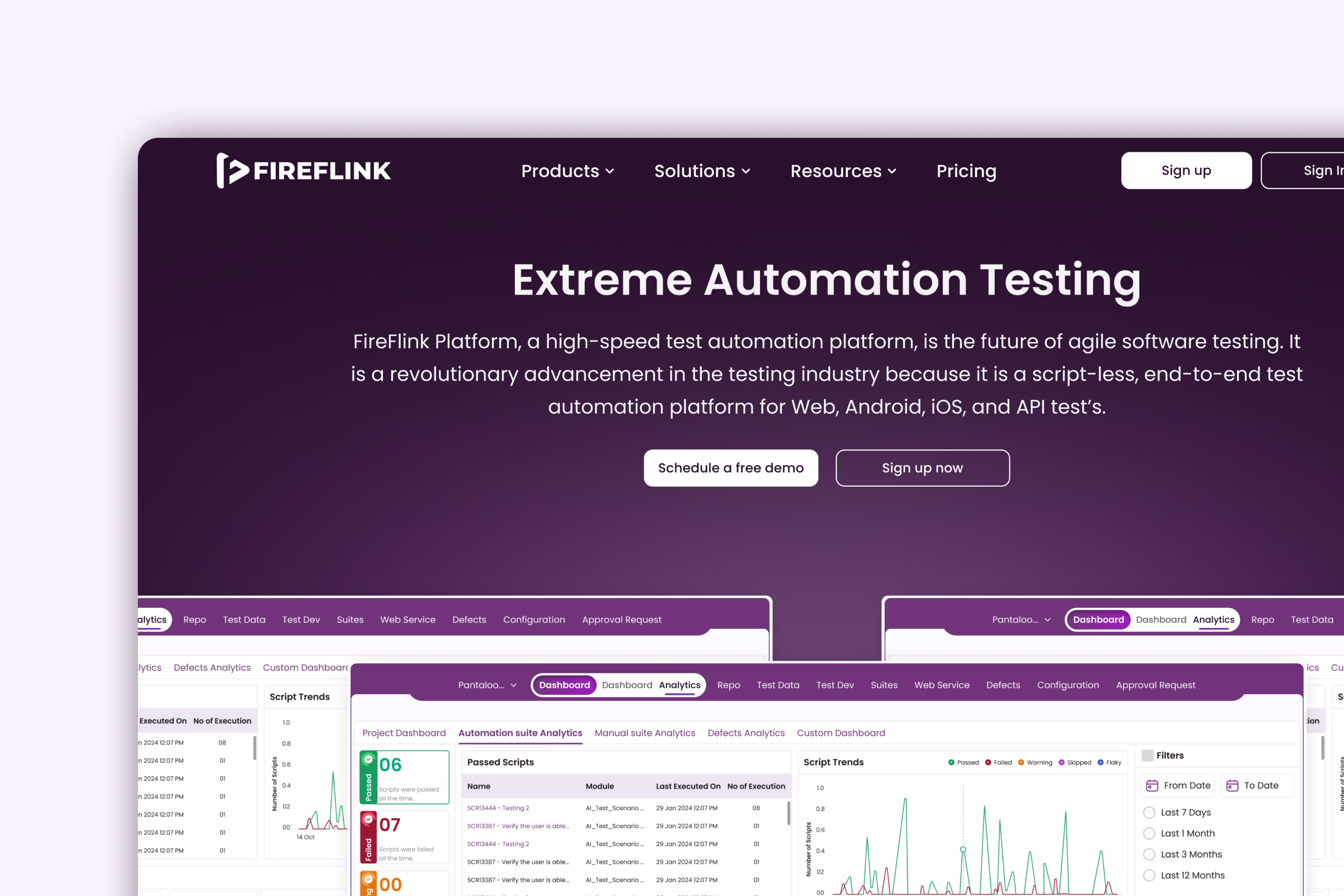The image size is (1344, 896).
Task: Switch to Manual suite Analytics tab
Action: tap(644, 733)
